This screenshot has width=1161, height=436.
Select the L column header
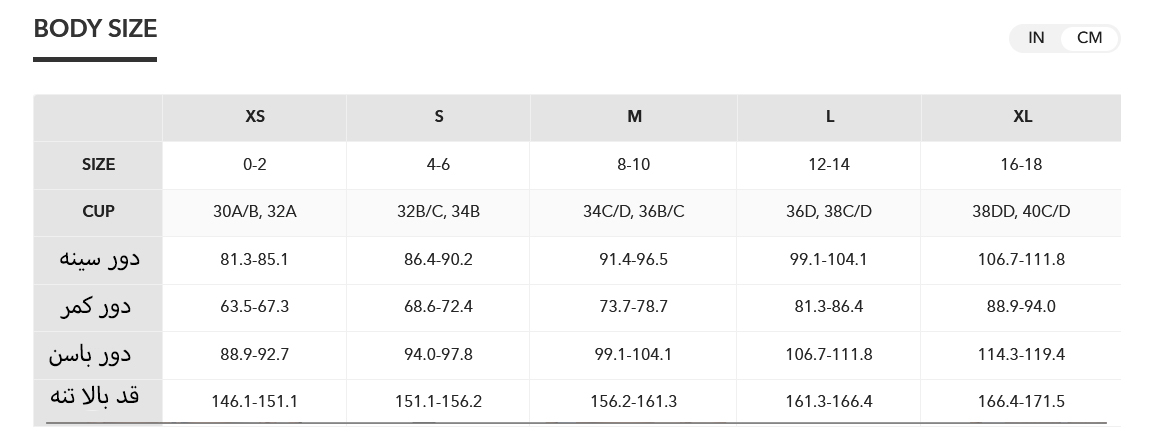pos(829,117)
